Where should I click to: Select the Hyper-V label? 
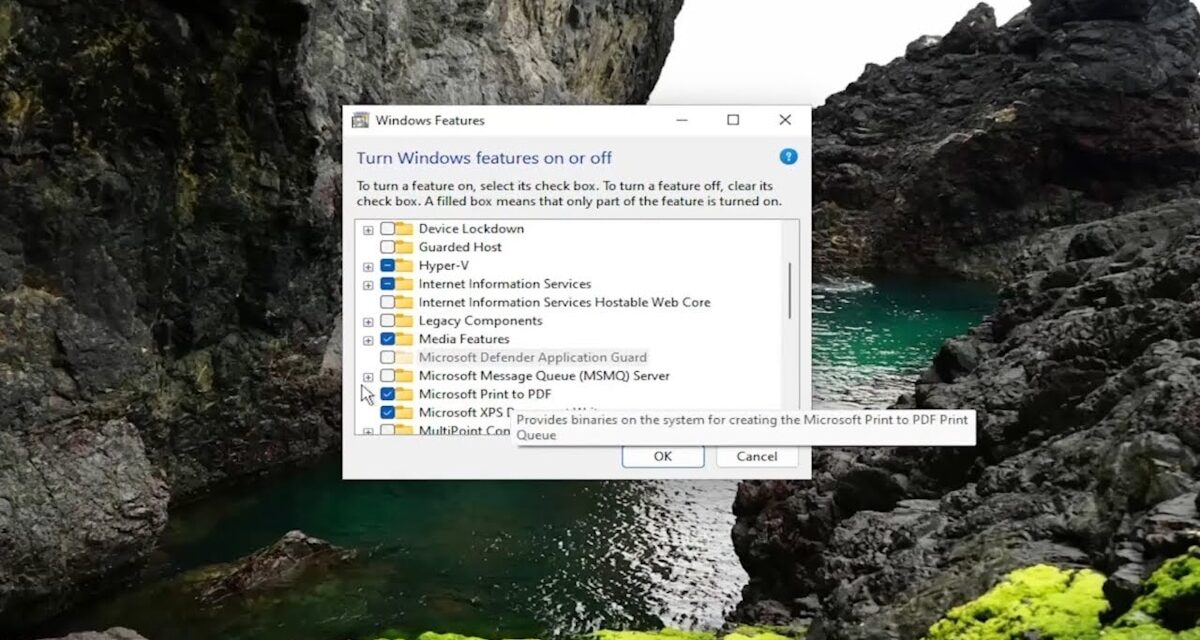[x=443, y=266]
